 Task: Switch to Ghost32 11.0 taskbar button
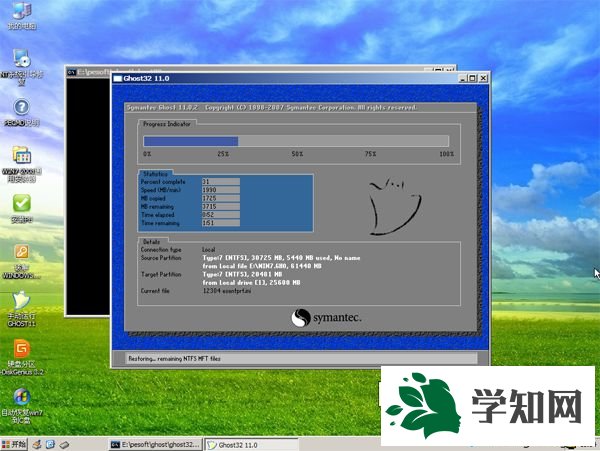tap(251, 445)
